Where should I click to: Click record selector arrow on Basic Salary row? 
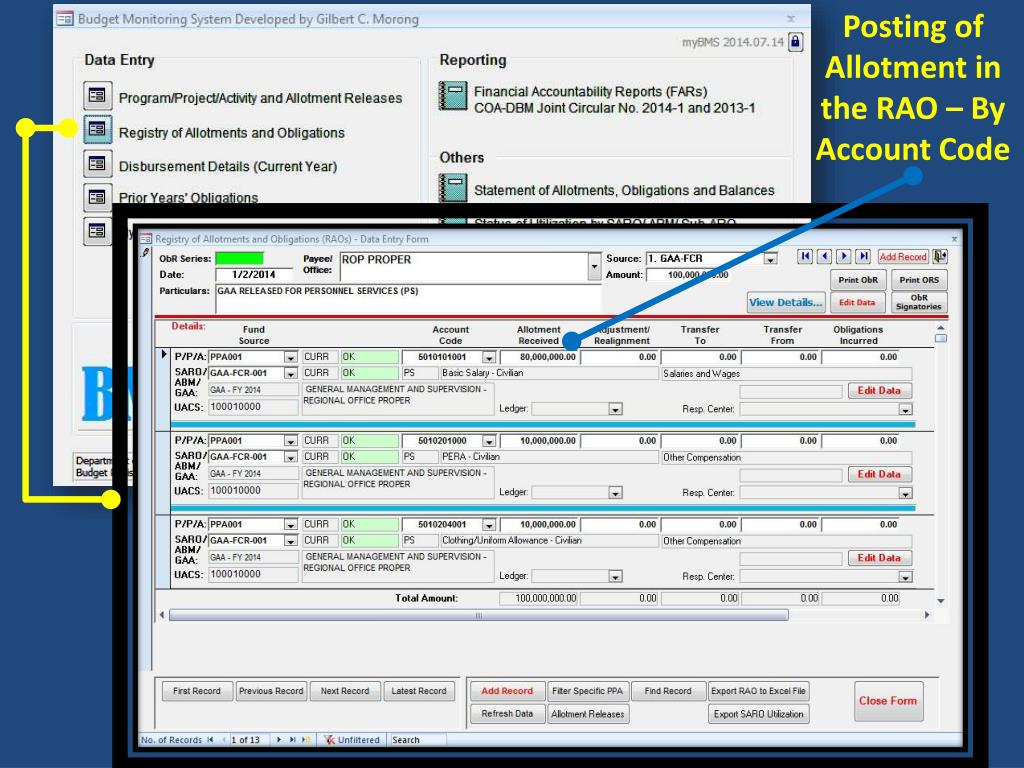163,355
